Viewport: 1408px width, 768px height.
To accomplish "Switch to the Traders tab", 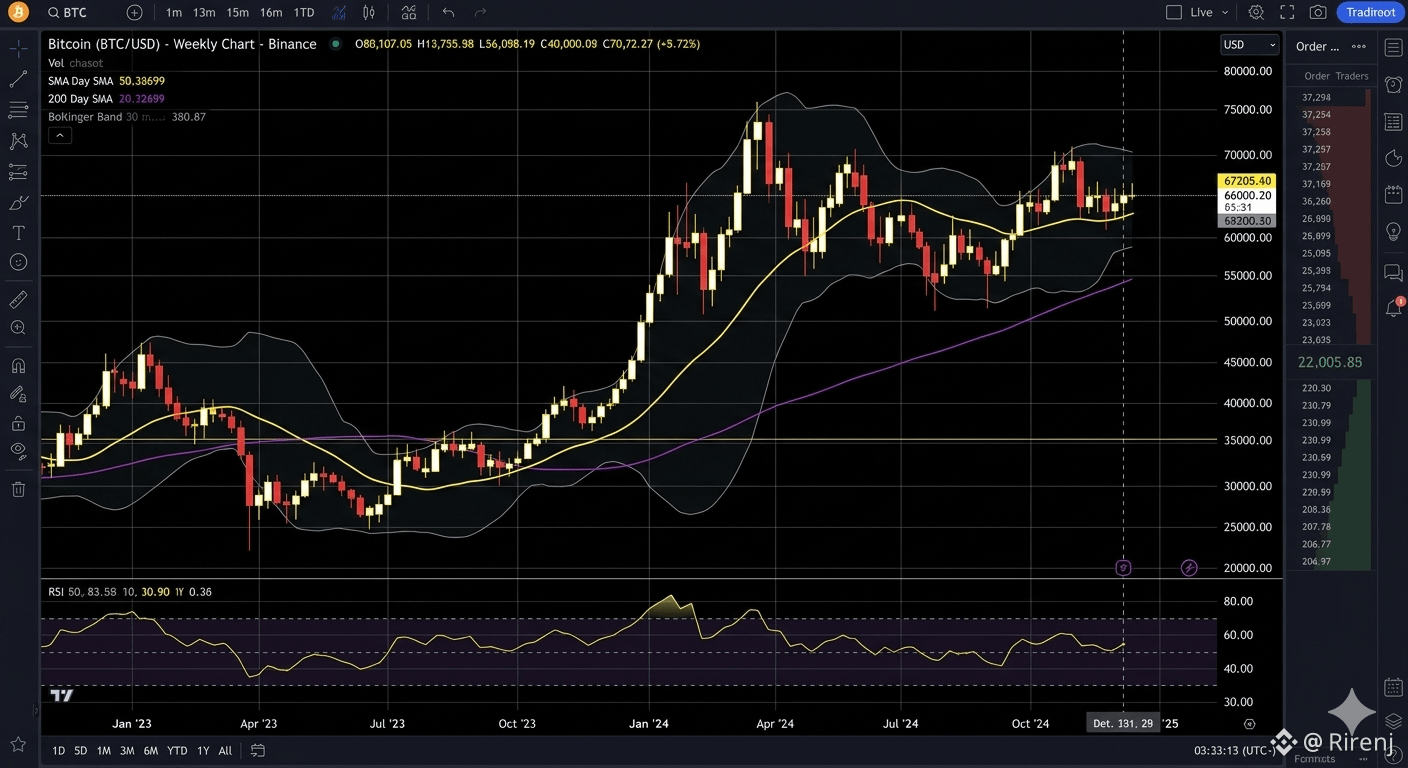I will pos(1352,76).
